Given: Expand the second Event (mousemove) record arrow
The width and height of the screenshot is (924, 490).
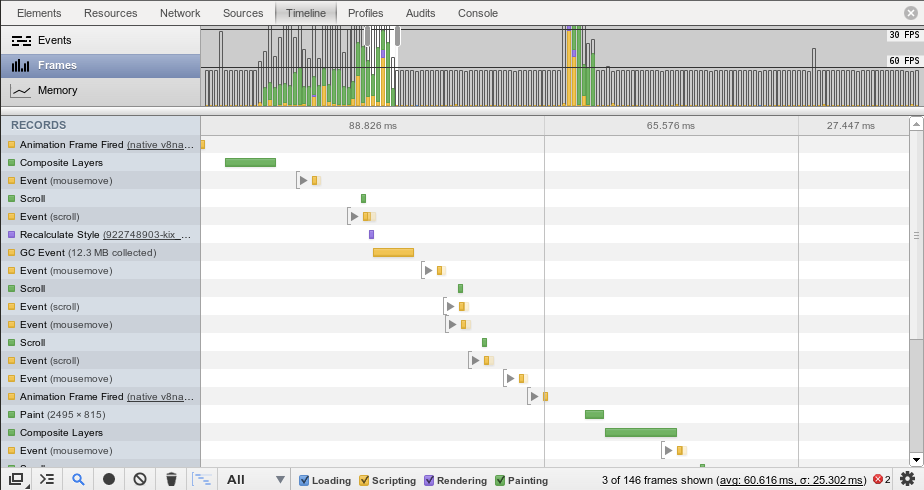Looking at the screenshot, I should click(428, 270).
